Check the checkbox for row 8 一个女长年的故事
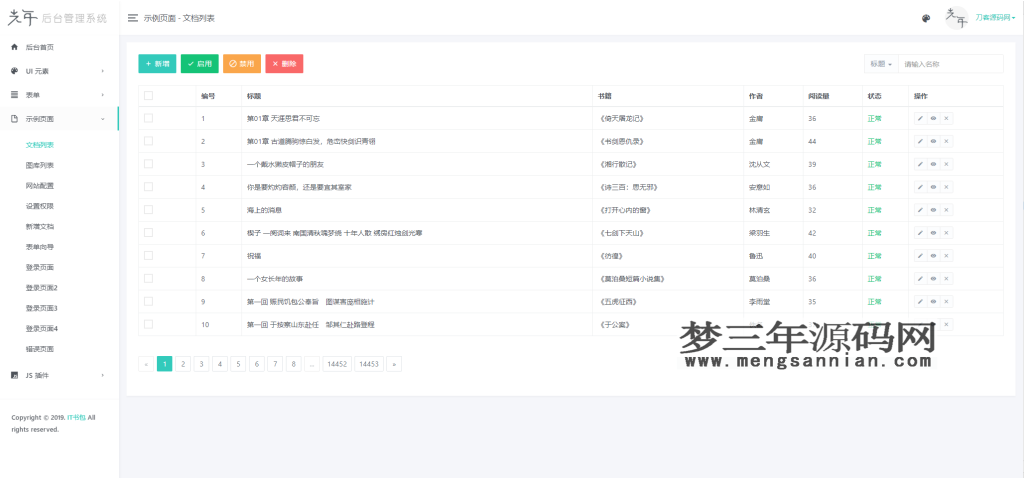The width and height of the screenshot is (1024, 478). [148, 278]
